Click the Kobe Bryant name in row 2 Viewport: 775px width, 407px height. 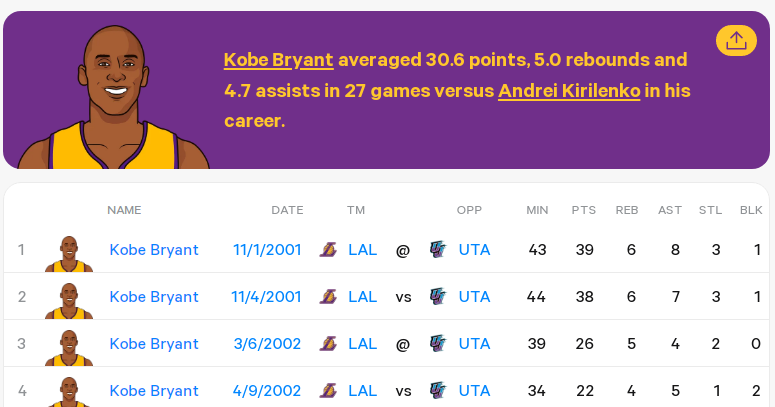(x=154, y=297)
